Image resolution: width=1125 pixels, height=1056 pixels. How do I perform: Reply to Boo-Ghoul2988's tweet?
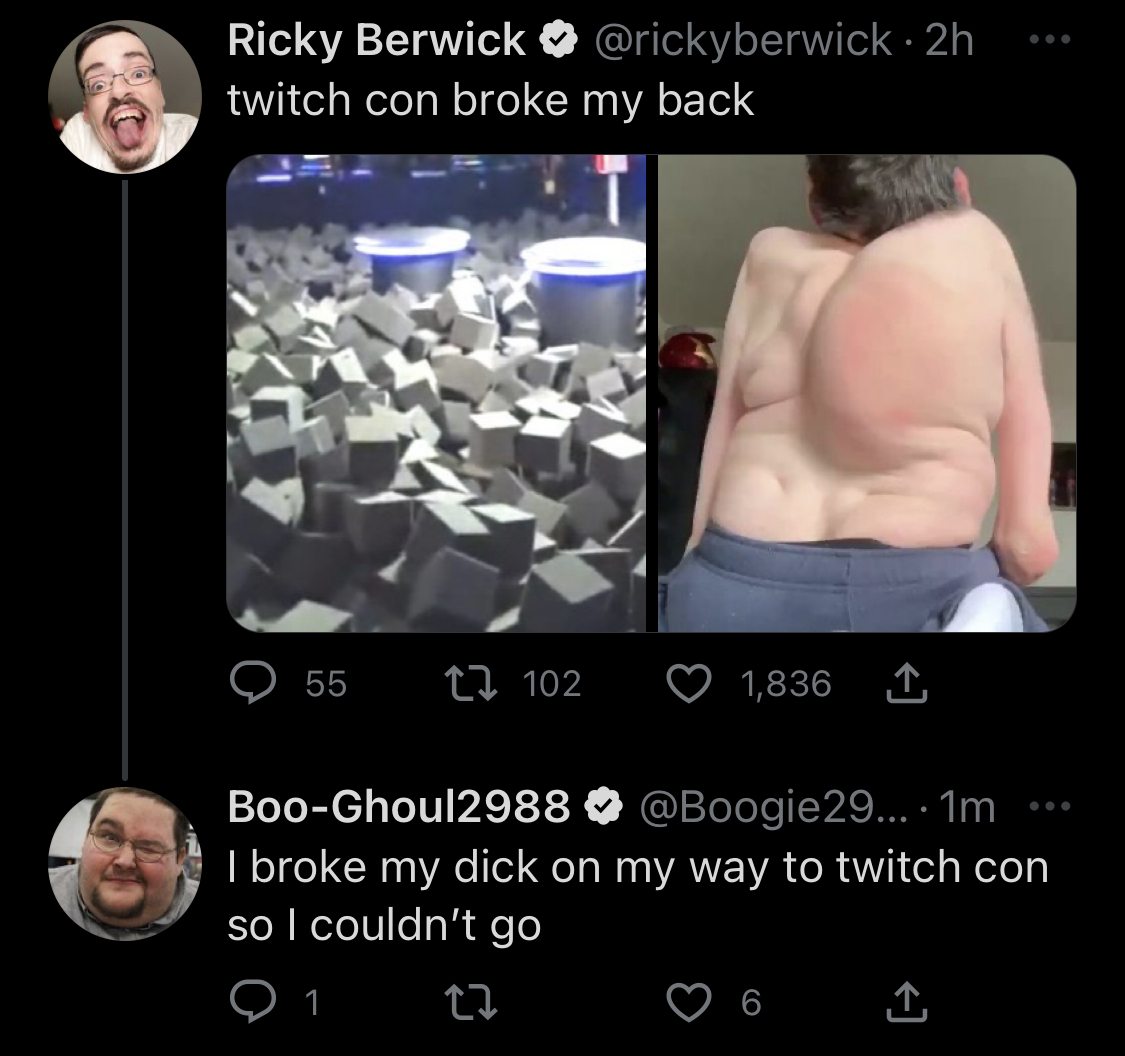[253, 1001]
